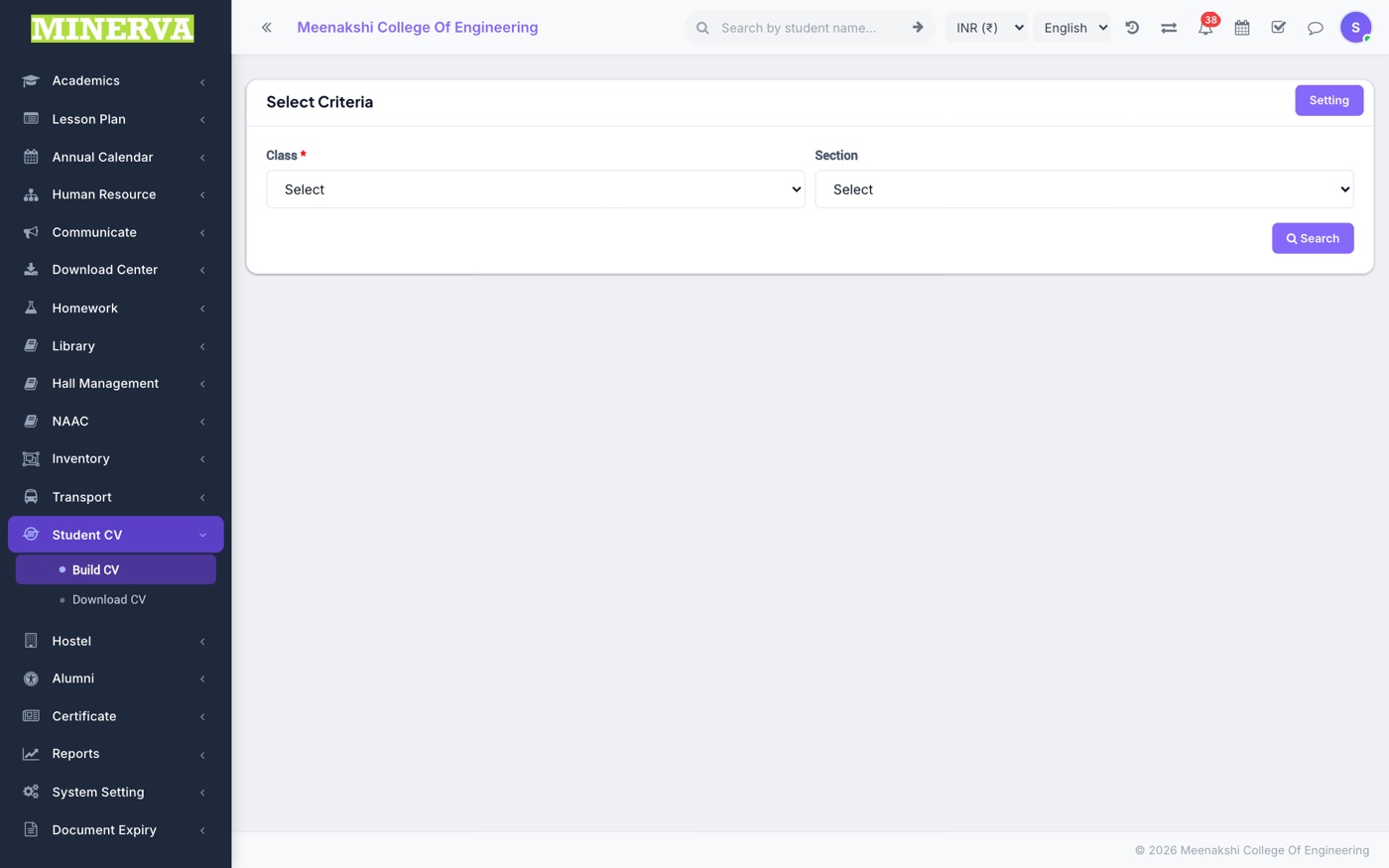Click the Reports chart icon
The width and height of the screenshot is (1389, 868).
coord(31,754)
